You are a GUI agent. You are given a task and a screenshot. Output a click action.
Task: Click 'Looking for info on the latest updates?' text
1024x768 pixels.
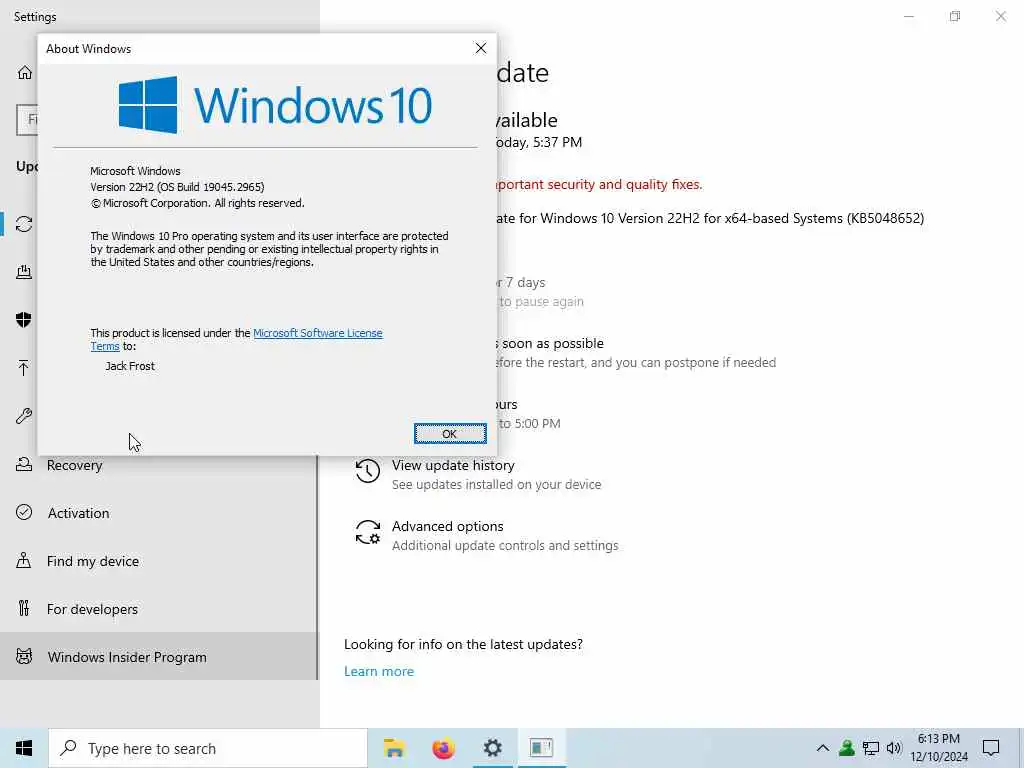pos(463,645)
